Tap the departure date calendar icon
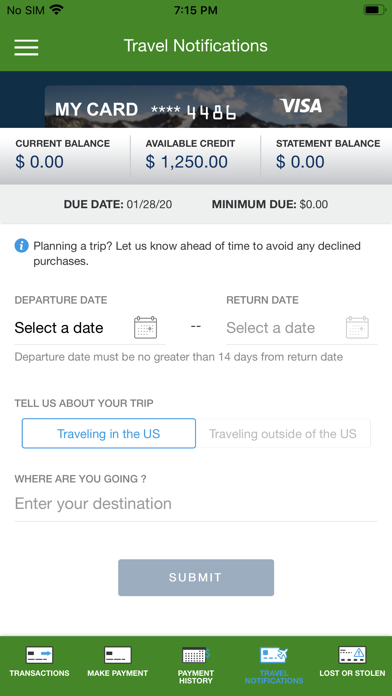This screenshot has height=696, width=392. [x=146, y=328]
